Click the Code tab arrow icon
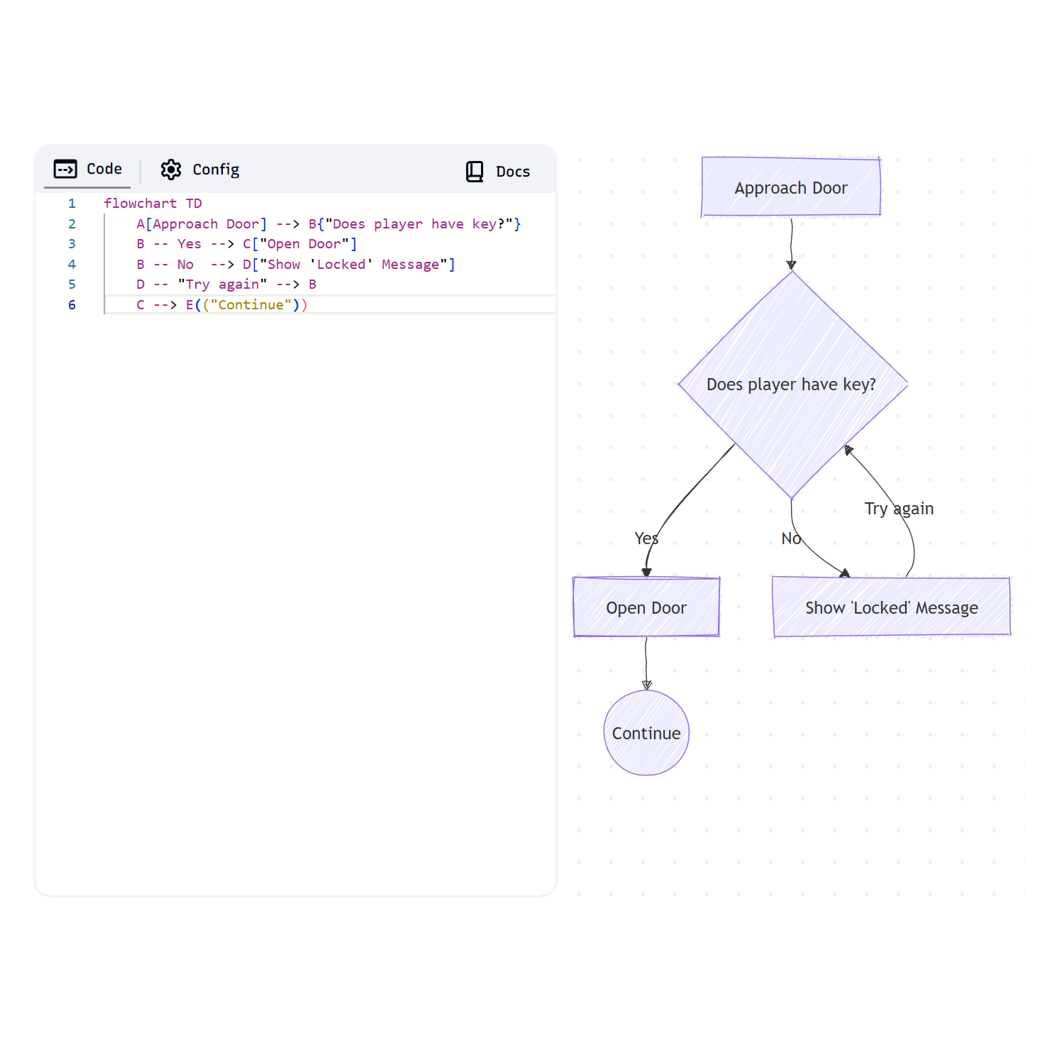Viewport: 1050px width, 1050px height. pos(65,169)
